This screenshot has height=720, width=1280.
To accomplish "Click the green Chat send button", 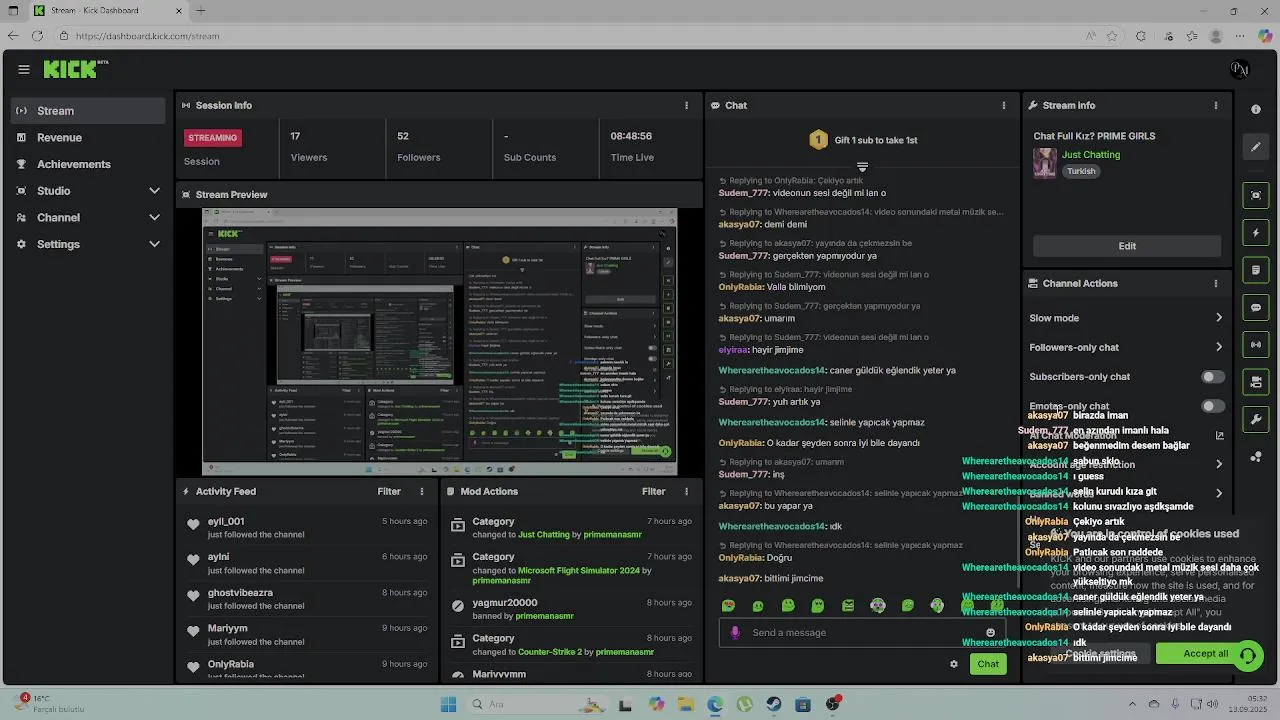I will (988, 664).
